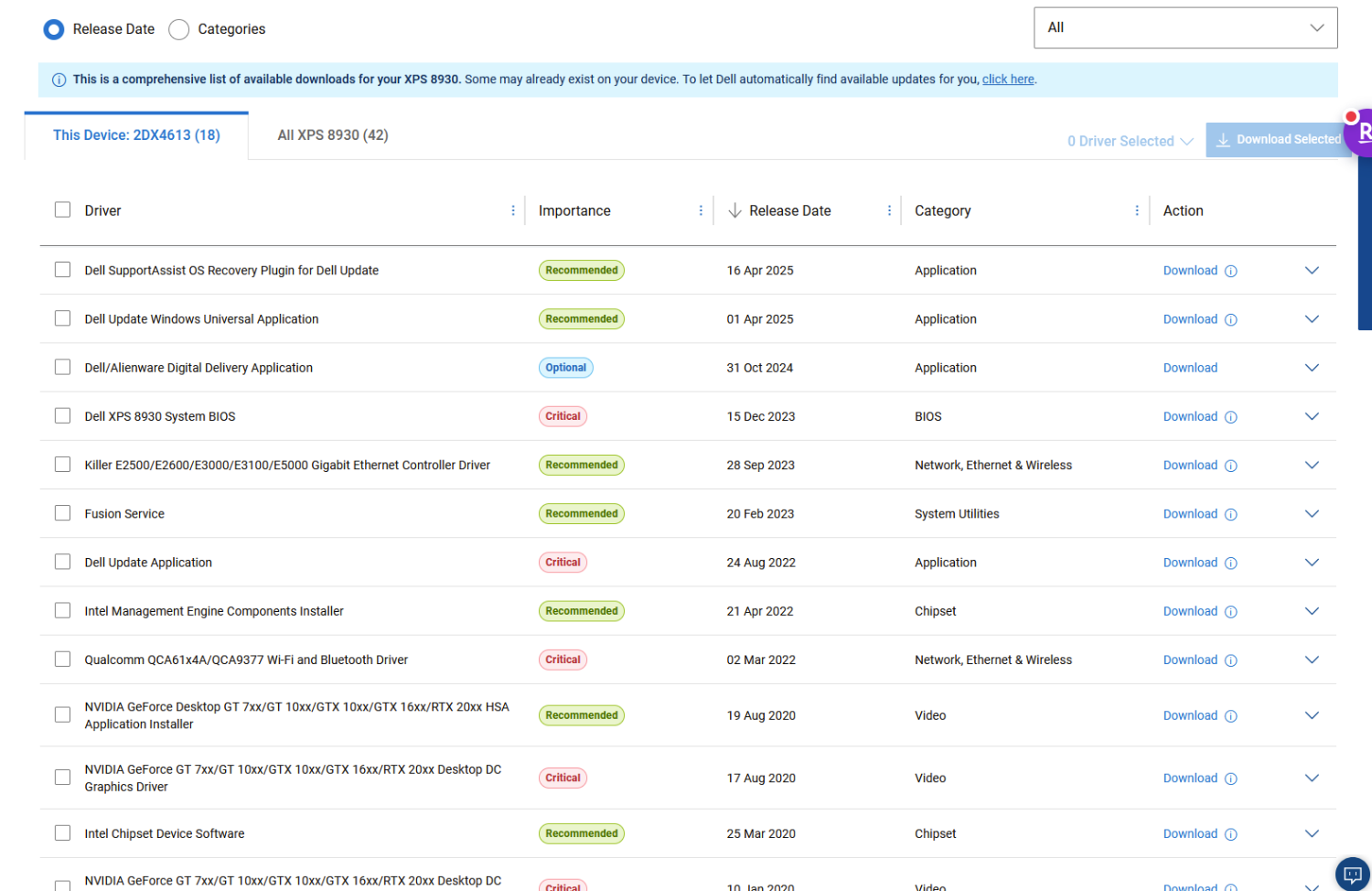Click the Category column header
This screenshot has width=1372, height=891.
[942, 210]
